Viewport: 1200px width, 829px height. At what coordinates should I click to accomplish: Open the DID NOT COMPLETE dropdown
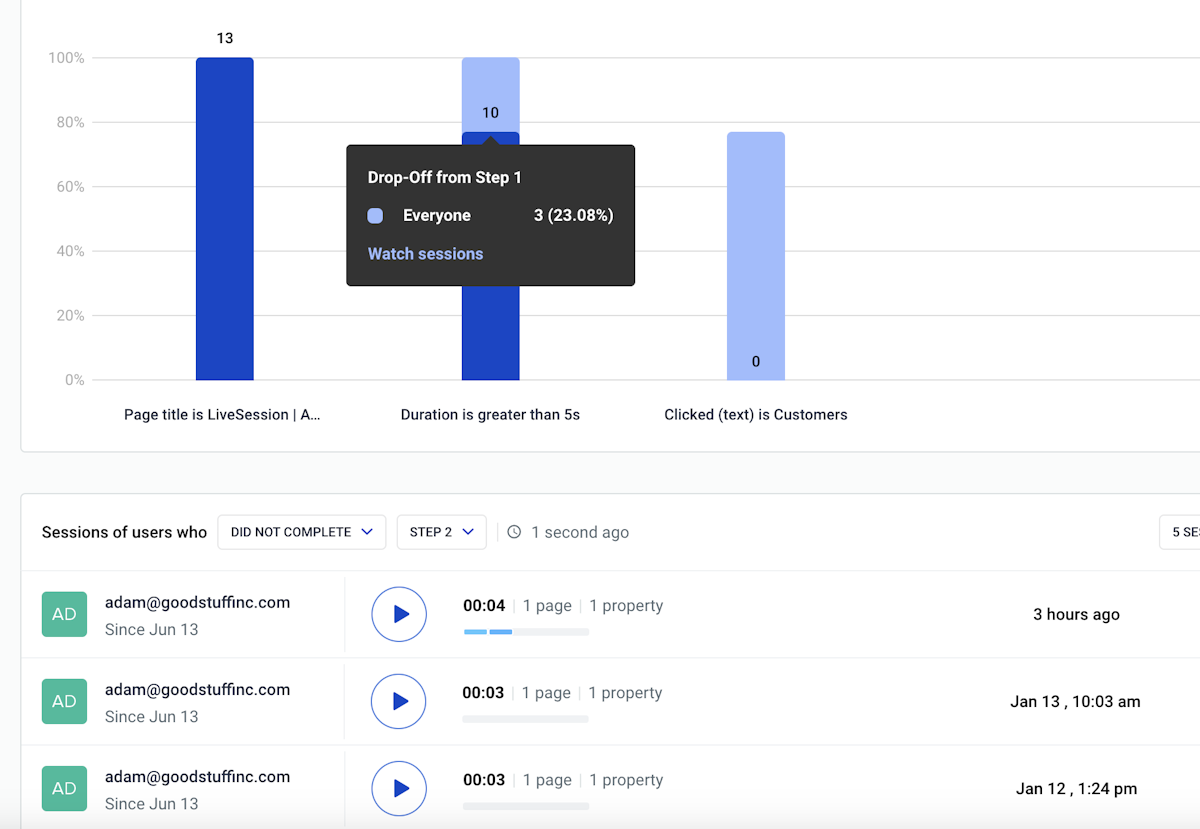point(301,532)
